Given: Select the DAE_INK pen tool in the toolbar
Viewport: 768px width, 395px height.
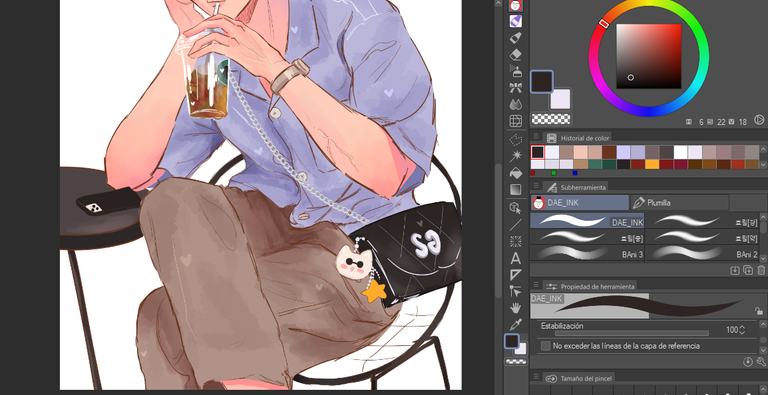Looking at the screenshot, I should tap(515, 5).
